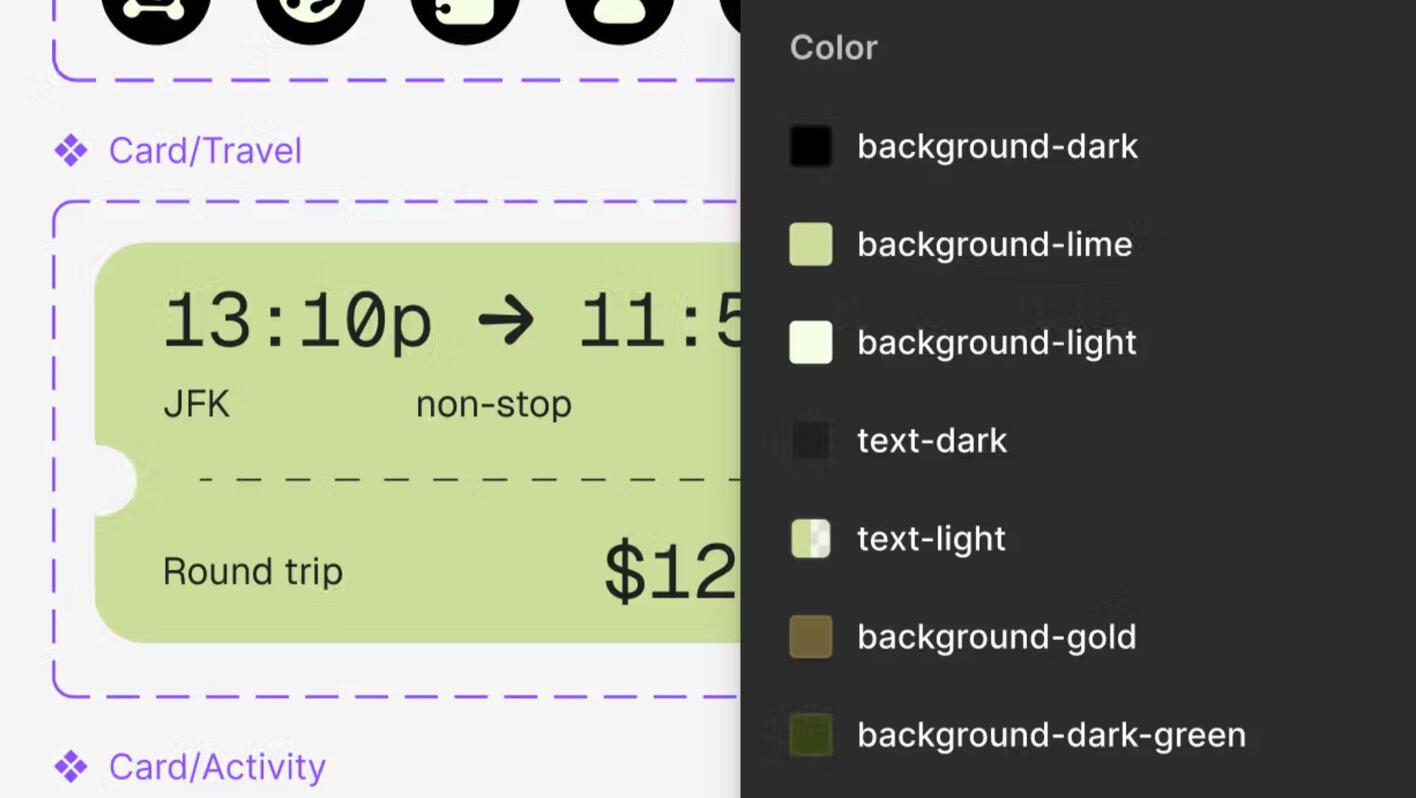This screenshot has height=798, width=1416.
Task: Select the background-lime style name
Action: coord(995,244)
